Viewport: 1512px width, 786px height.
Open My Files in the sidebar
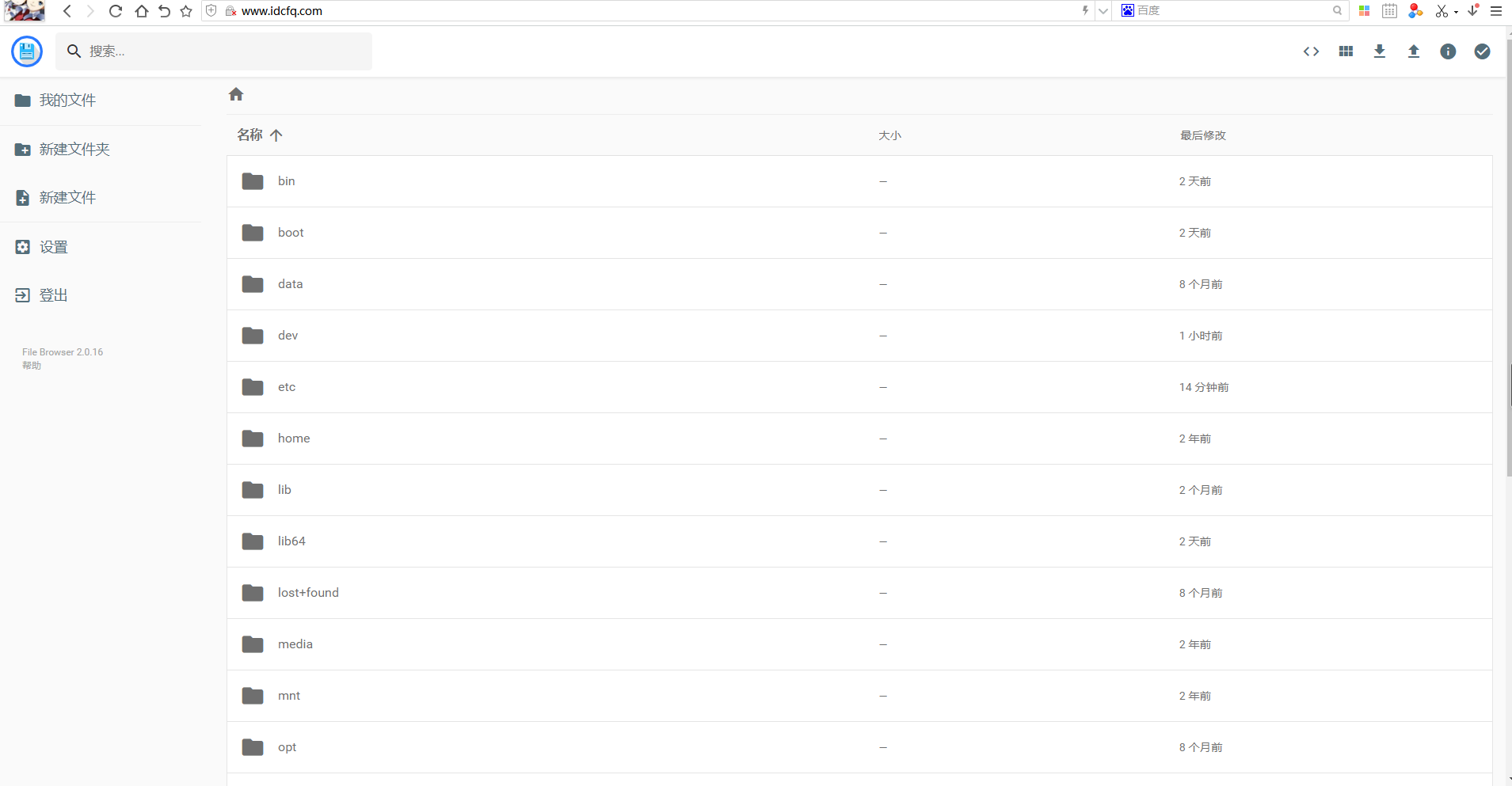67,101
